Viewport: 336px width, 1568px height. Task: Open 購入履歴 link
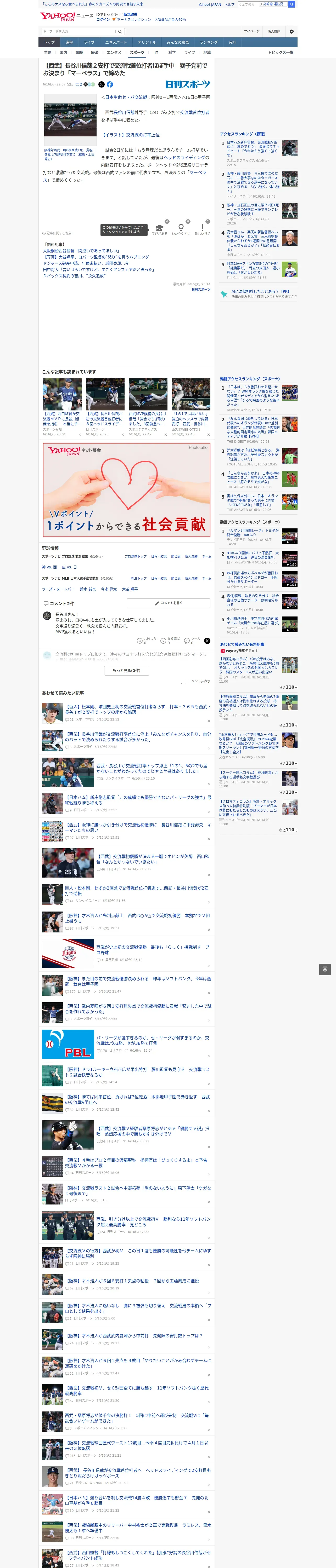tap(274, 32)
